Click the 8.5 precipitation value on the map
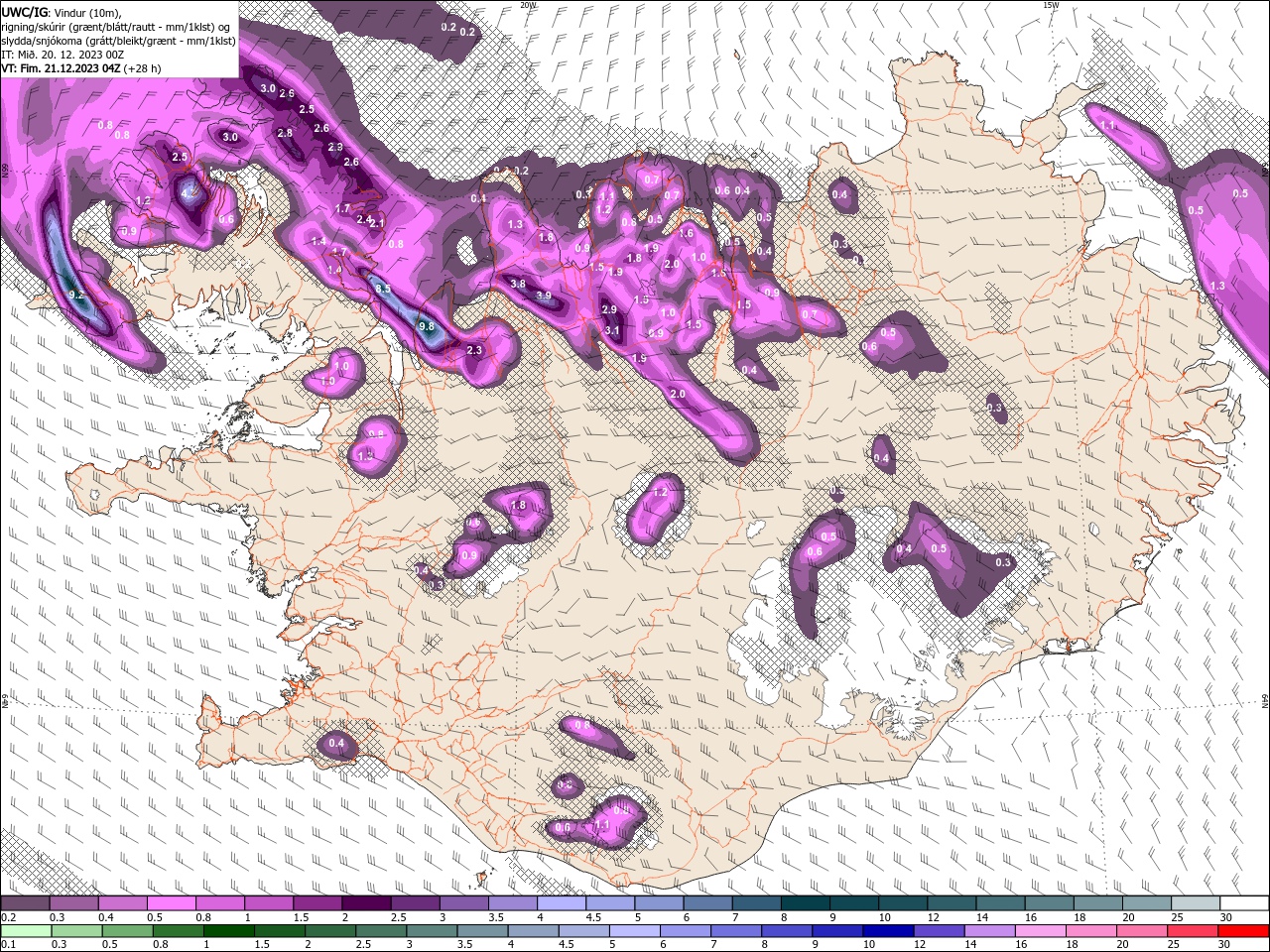 (382, 289)
